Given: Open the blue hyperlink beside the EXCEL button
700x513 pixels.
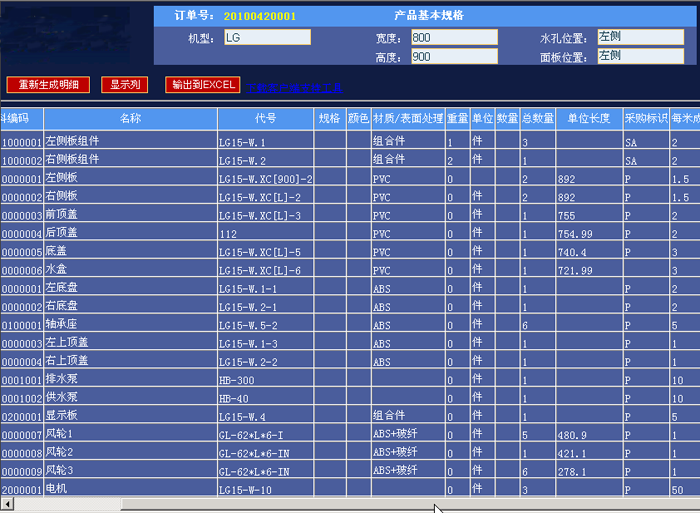Looking at the screenshot, I should click(x=294, y=87).
